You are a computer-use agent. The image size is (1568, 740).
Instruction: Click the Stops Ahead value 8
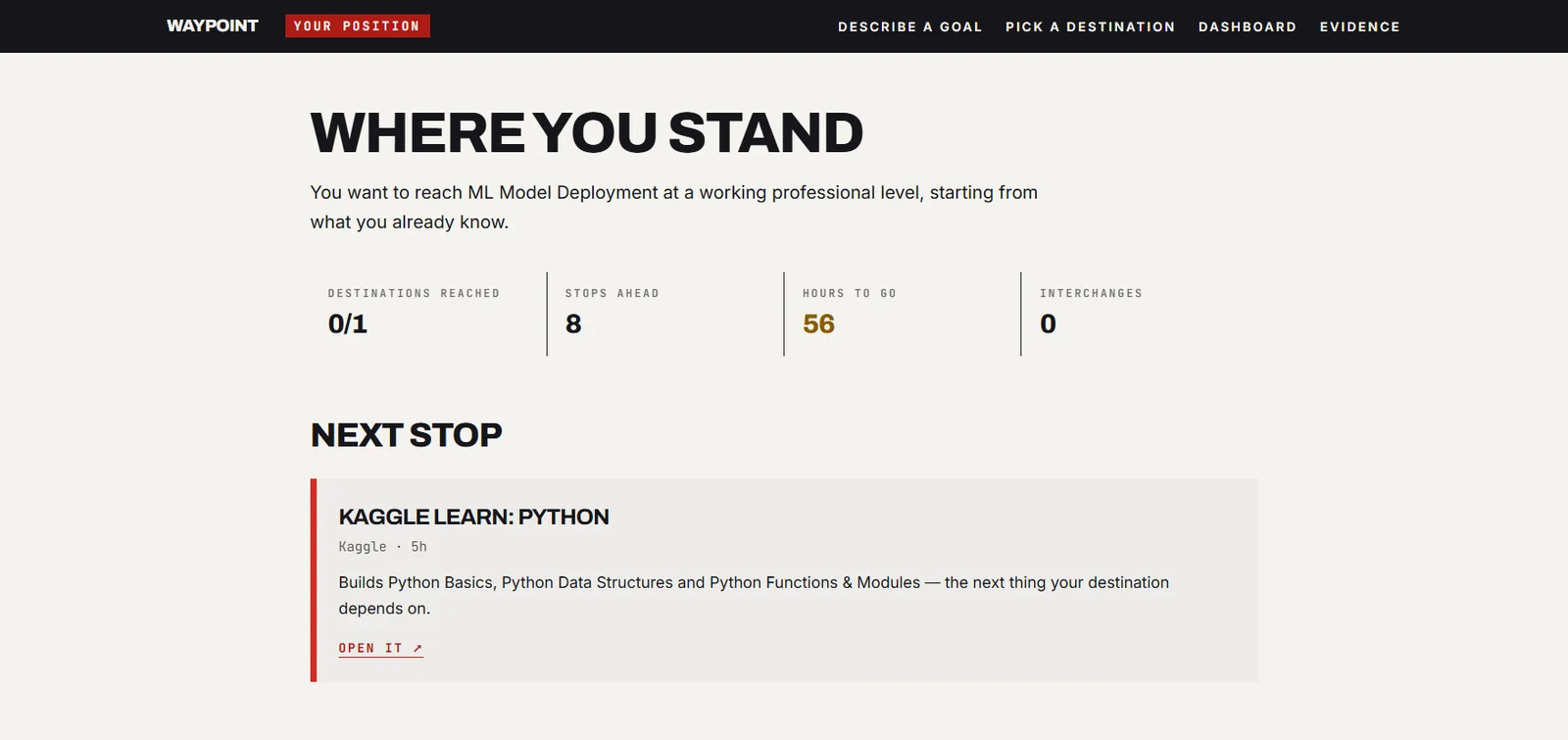573,323
